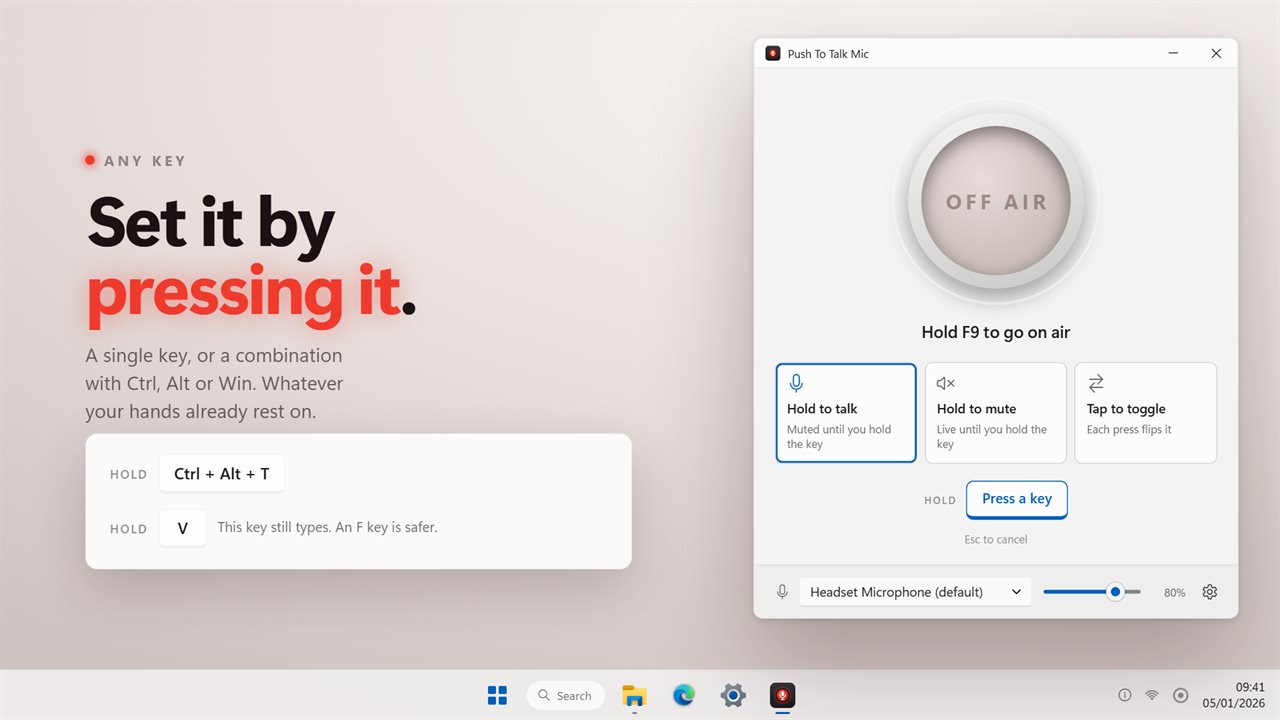Minimize the Push To Talk Mic window

click(1173, 54)
